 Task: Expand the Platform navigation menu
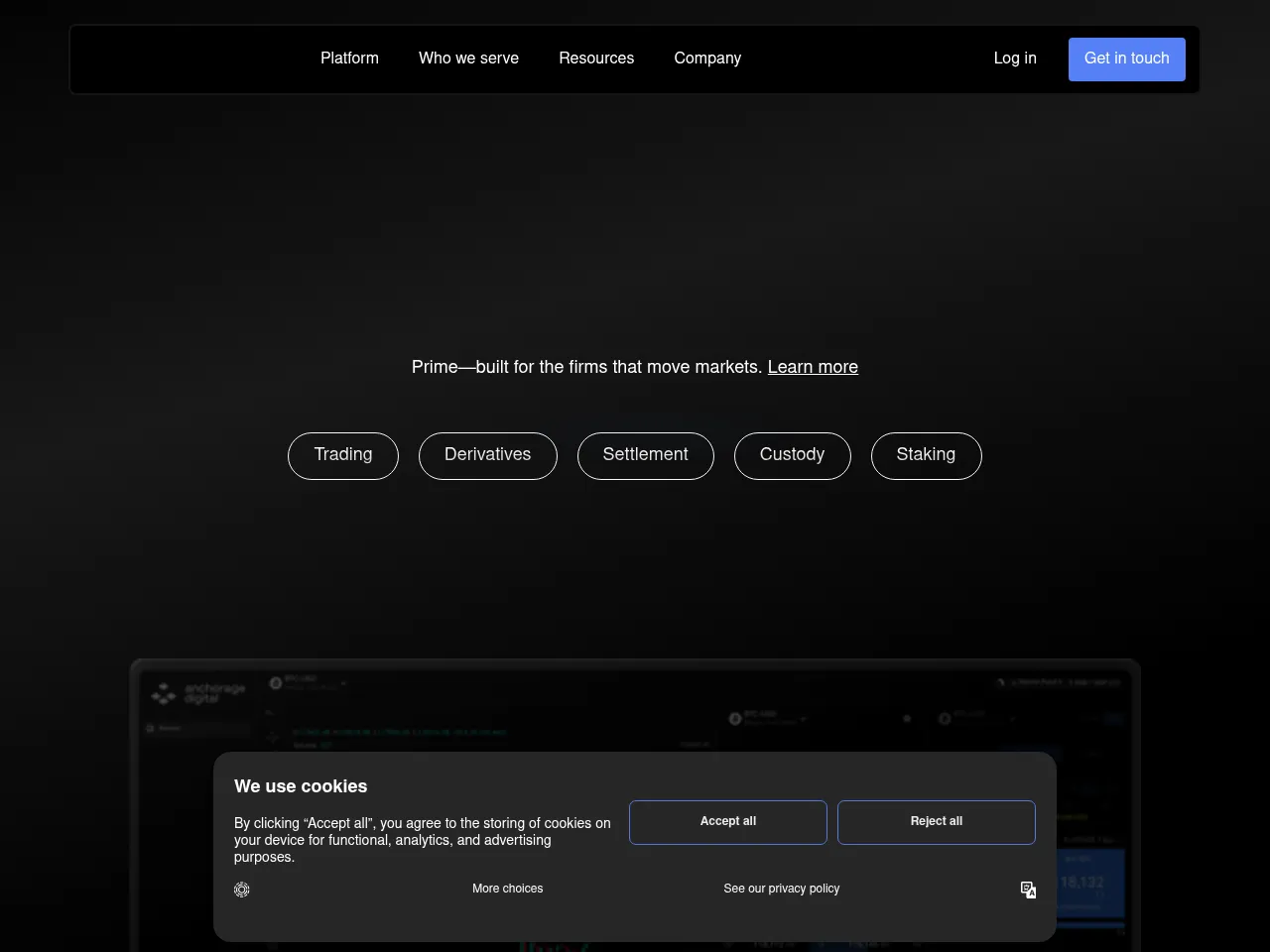[x=349, y=59]
